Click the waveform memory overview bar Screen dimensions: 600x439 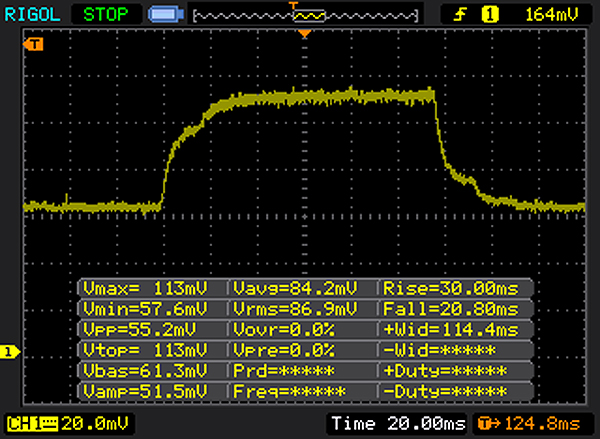click(306, 15)
